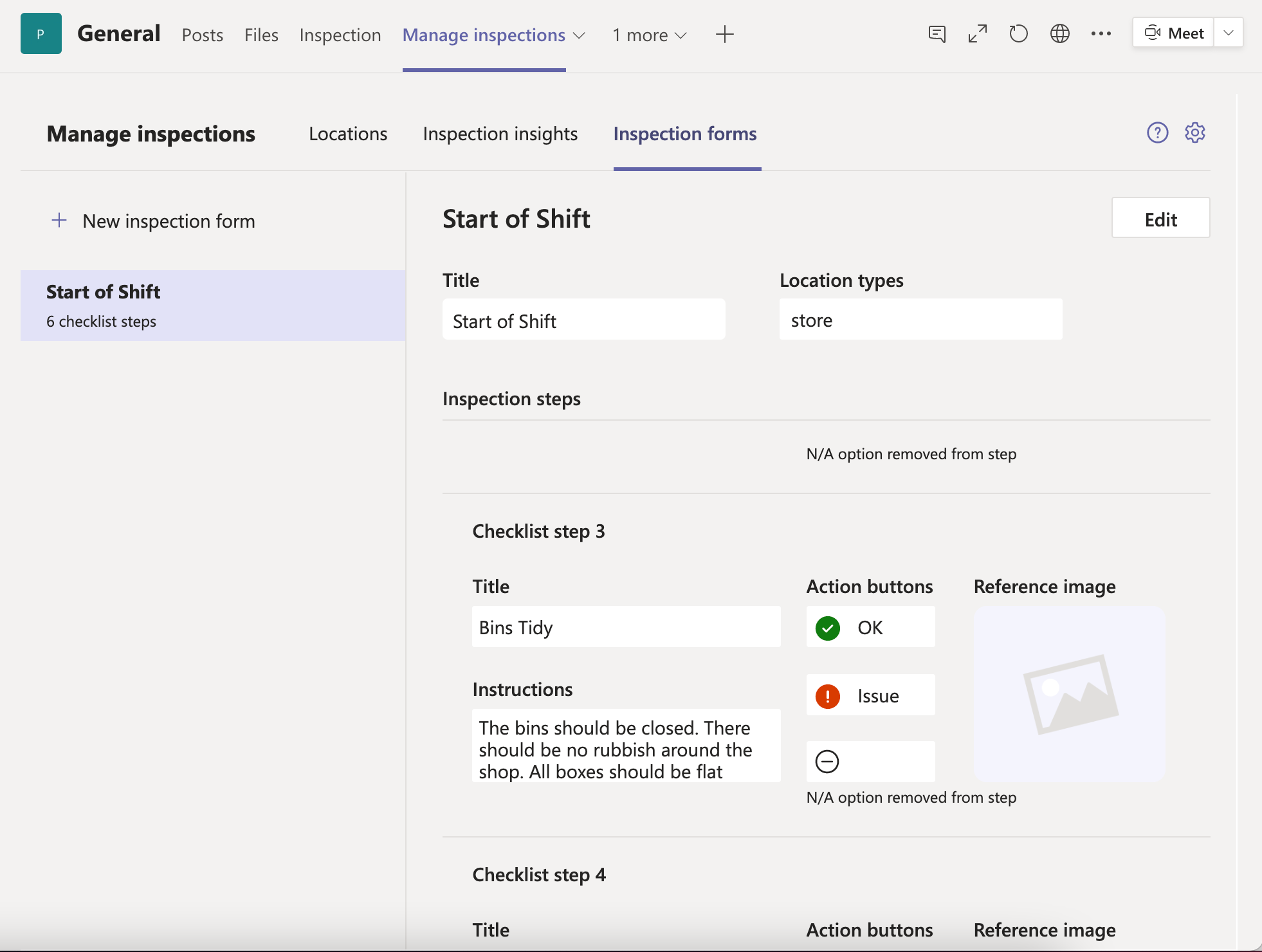1262x952 pixels.
Task: Expand the Manage inspections tab dropdown
Action: click(578, 36)
